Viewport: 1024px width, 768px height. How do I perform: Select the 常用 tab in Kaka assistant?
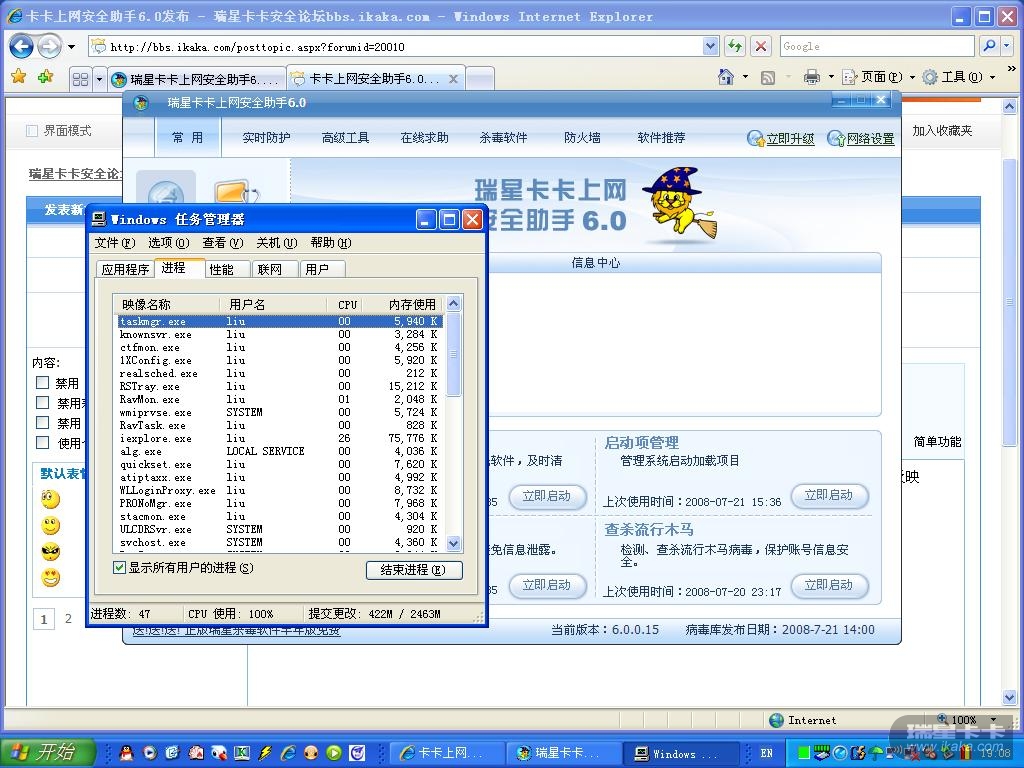click(187, 137)
